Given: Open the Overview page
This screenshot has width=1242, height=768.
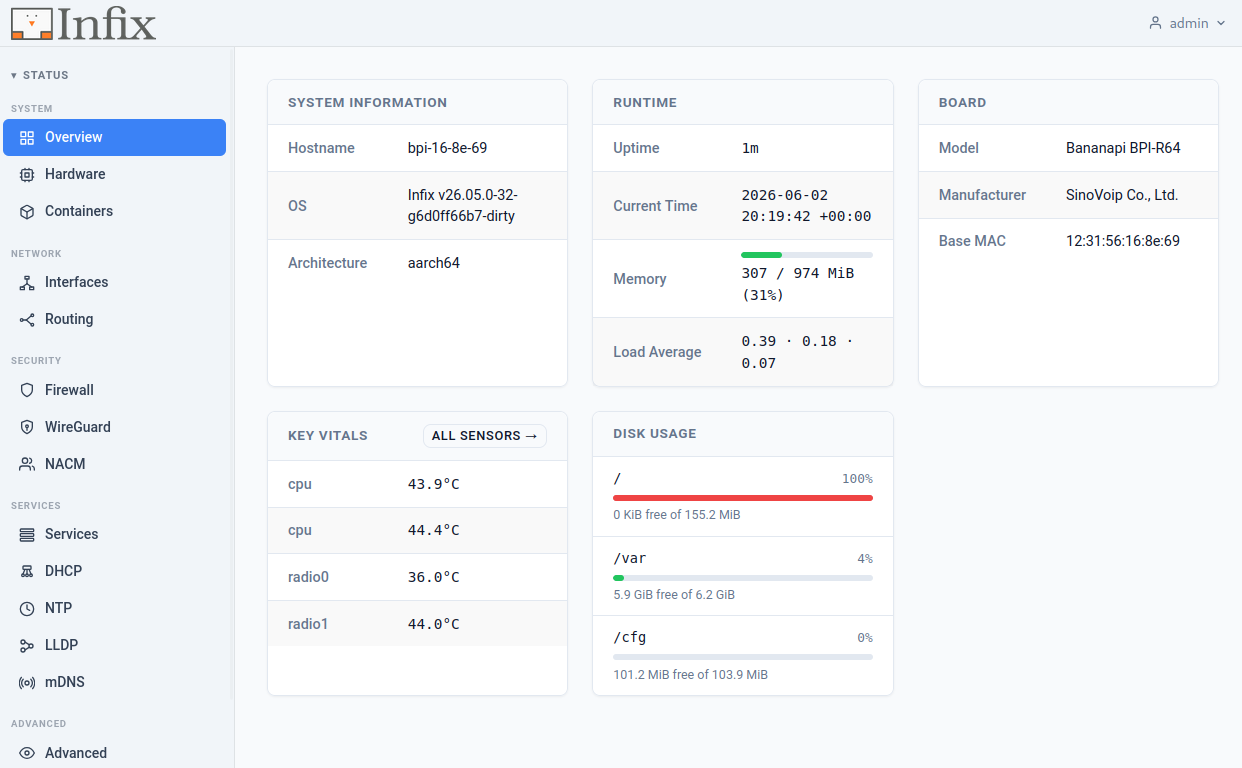Looking at the screenshot, I should tap(114, 137).
